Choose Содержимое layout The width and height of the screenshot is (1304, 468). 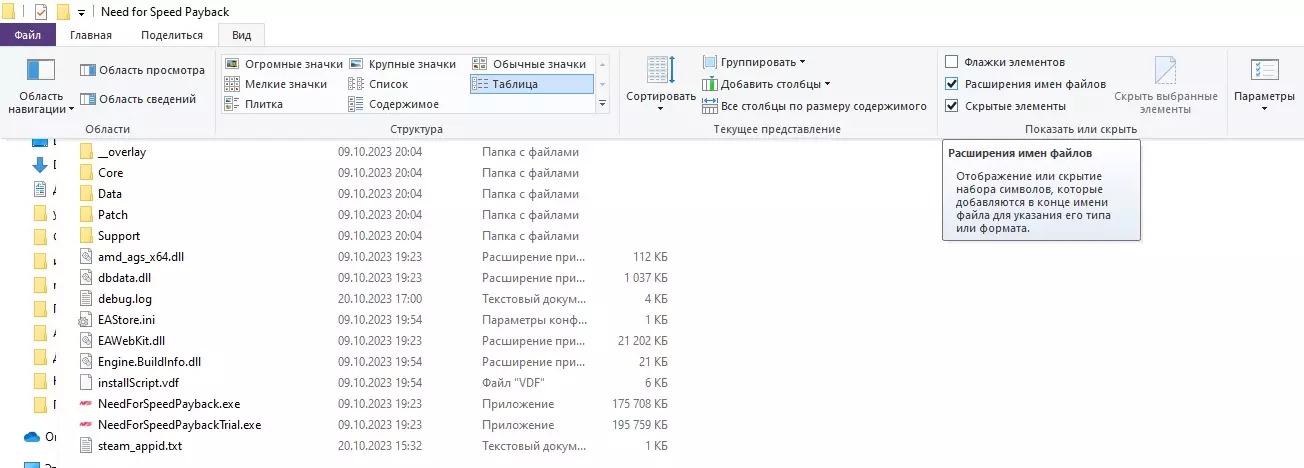[x=393, y=104]
